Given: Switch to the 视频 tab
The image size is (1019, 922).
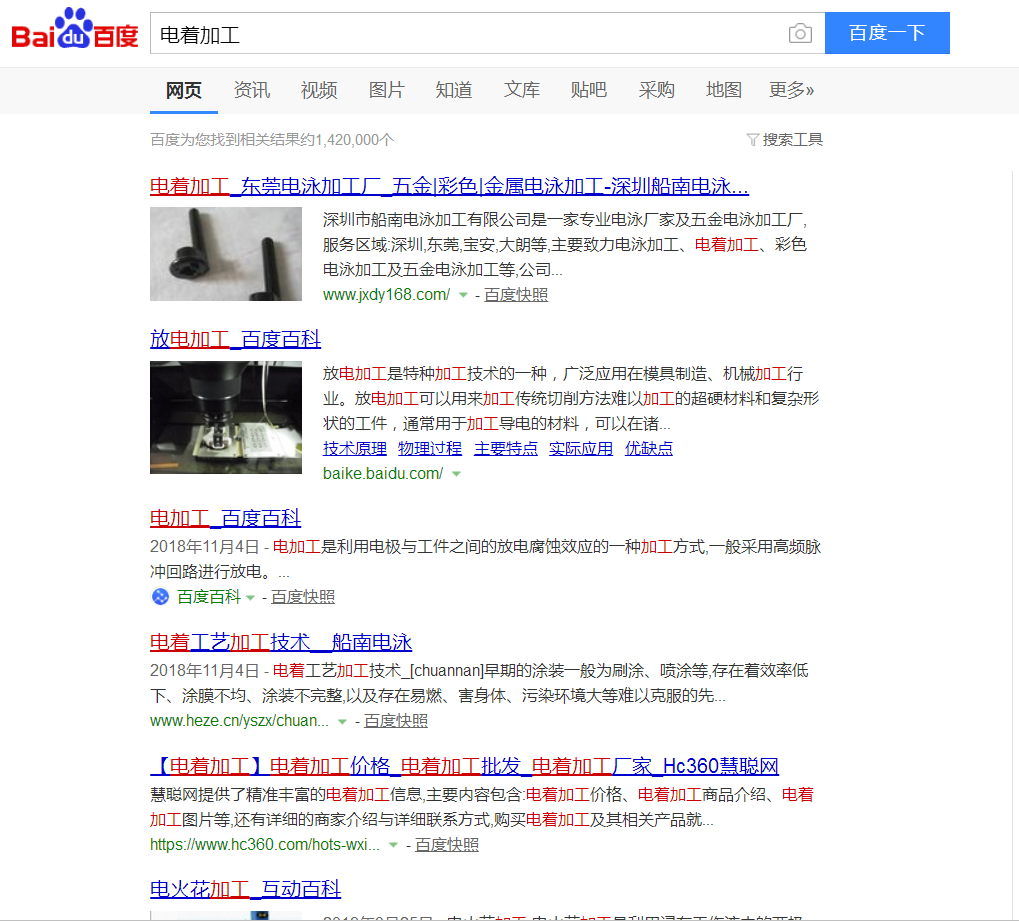Looking at the screenshot, I should [x=319, y=90].
